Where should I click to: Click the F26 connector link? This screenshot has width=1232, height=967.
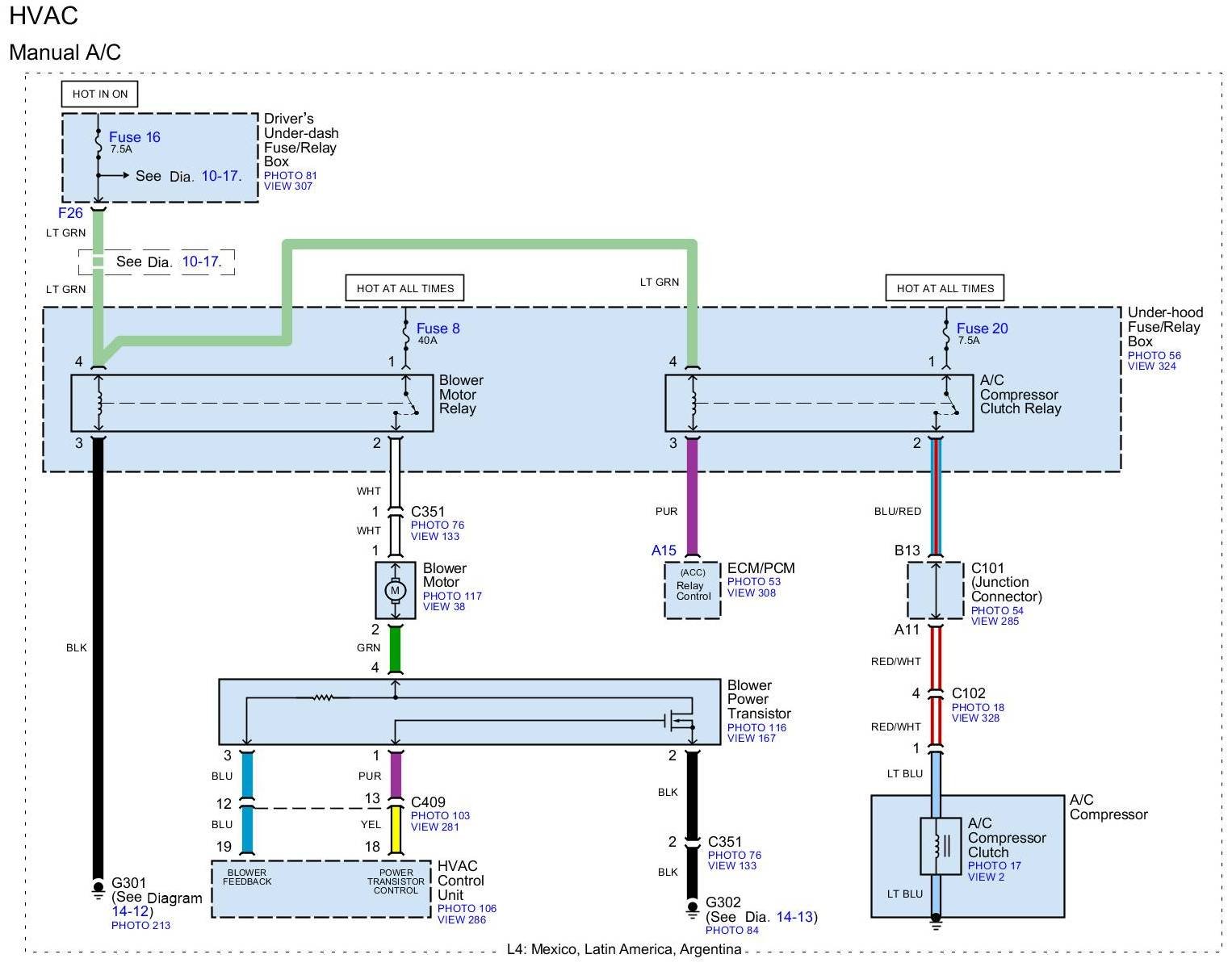coord(70,213)
